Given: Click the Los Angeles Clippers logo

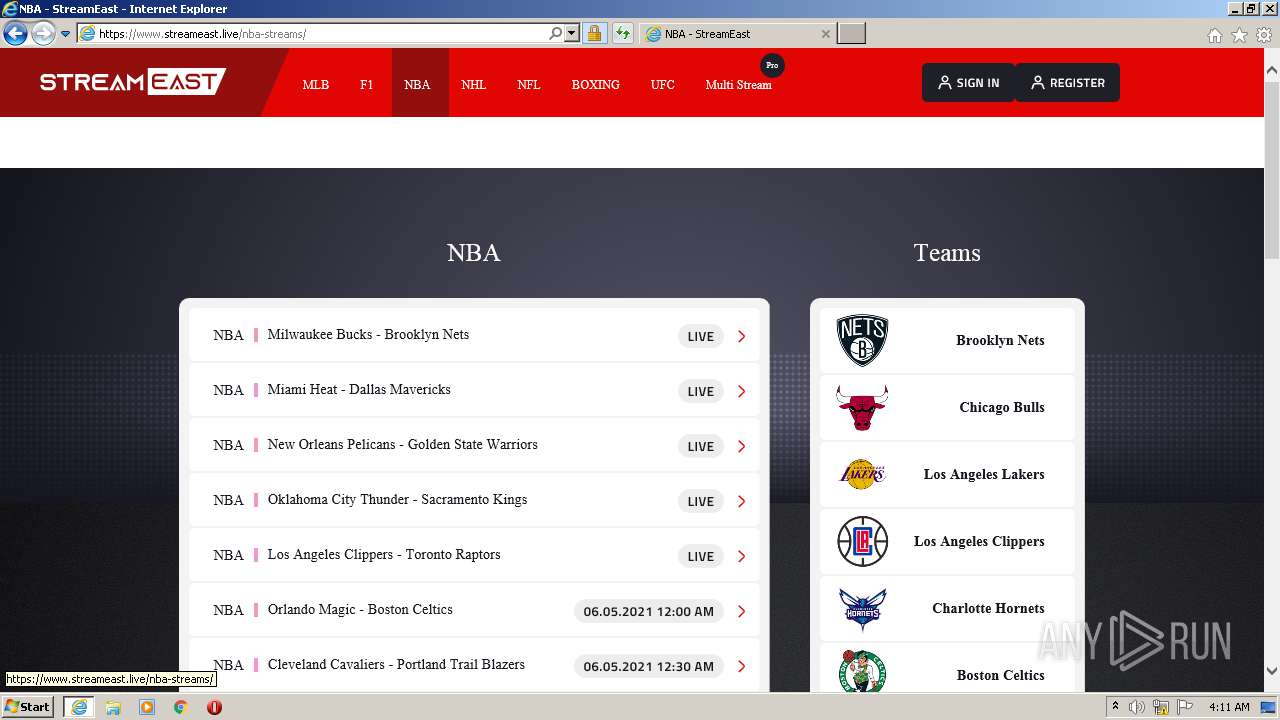Looking at the screenshot, I should coord(862,541).
